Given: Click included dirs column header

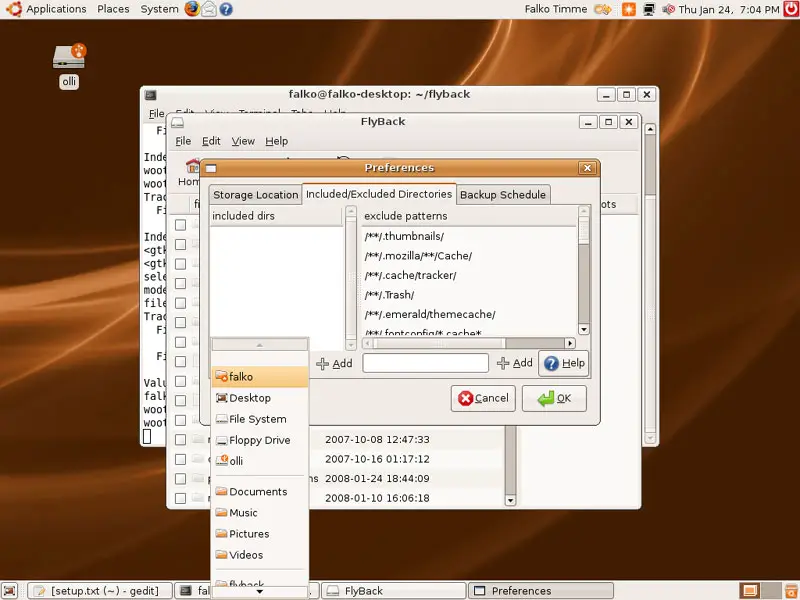Looking at the screenshot, I should click(276, 216).
